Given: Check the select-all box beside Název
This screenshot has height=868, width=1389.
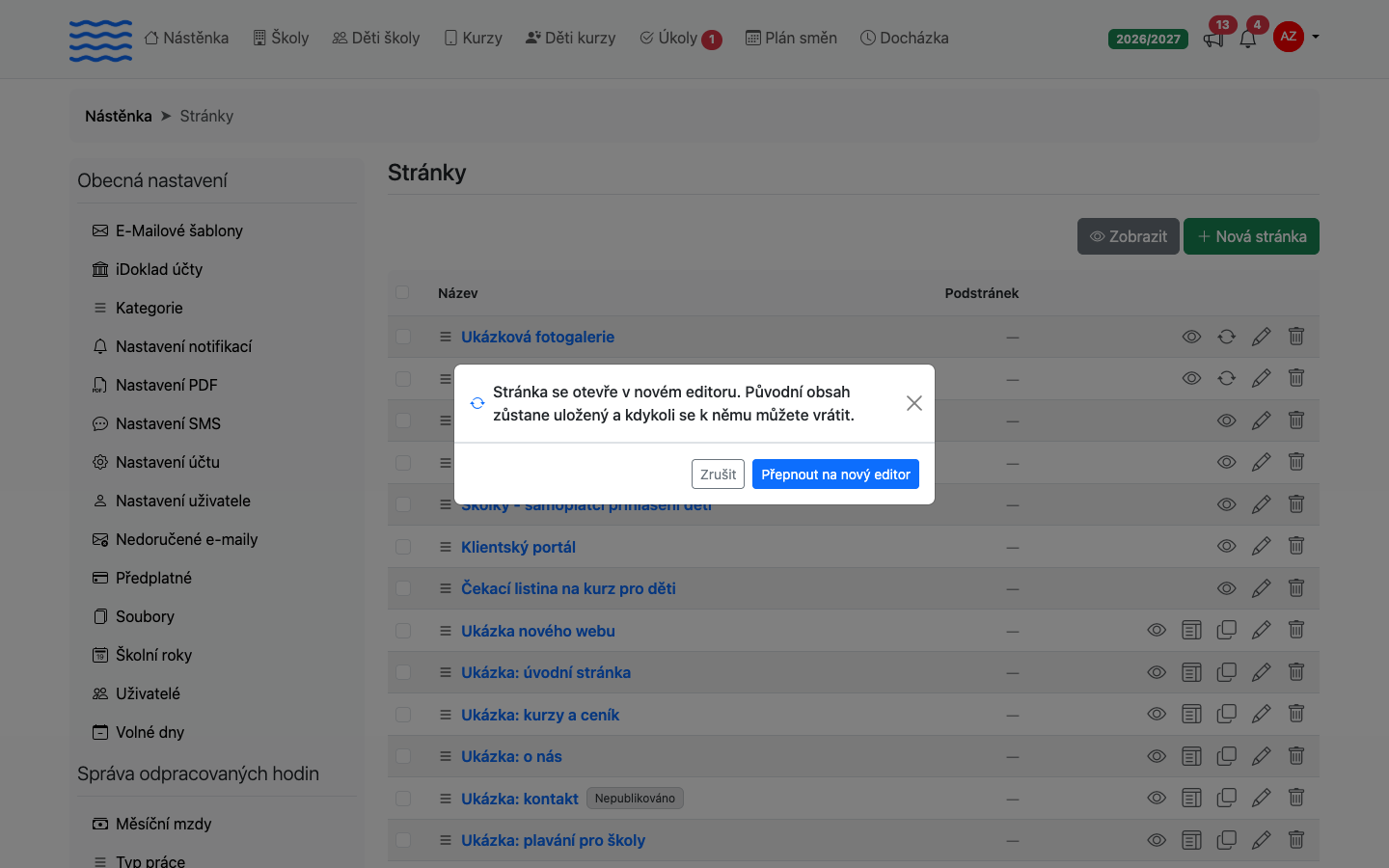Looking at the screenshot, I should (402, 292).
